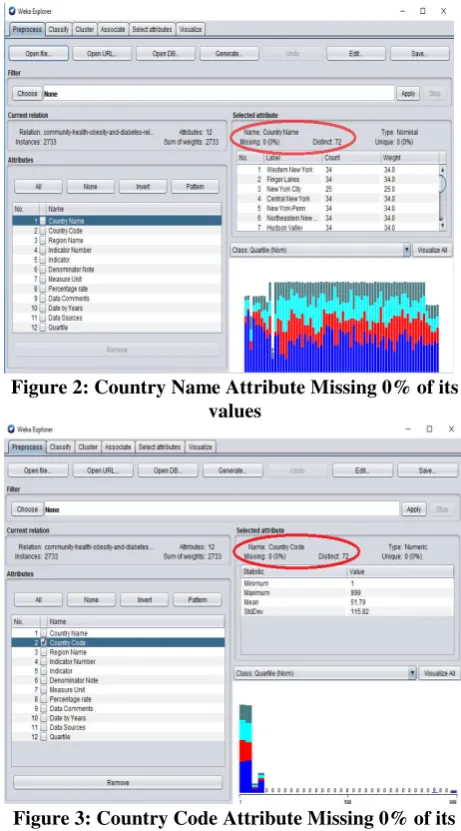Screen dimensions: 461x831
Task: Click Generate... in the Figure 3 window
Action: click(x=233, y=471)
